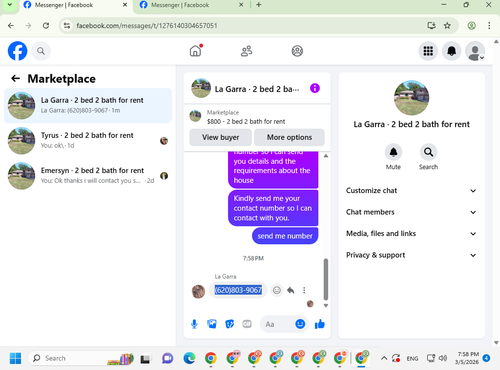This screenshot has width=500, height=370.
Task: Open the Facebook menu grid icon
Action: pos(428,51)
